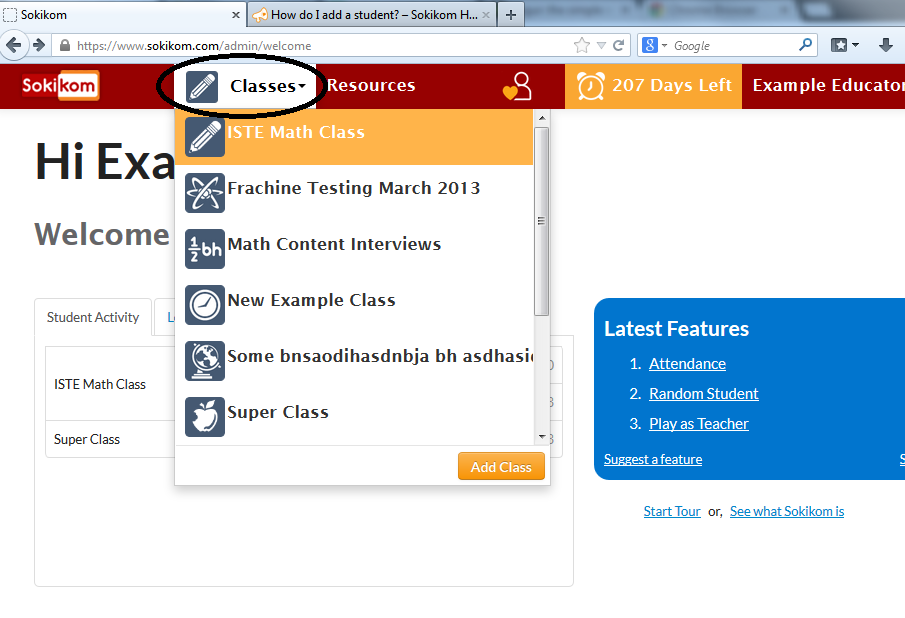905x618 pixels.
Task: Click the Super Class apple icon
Action: coord(205,417)
